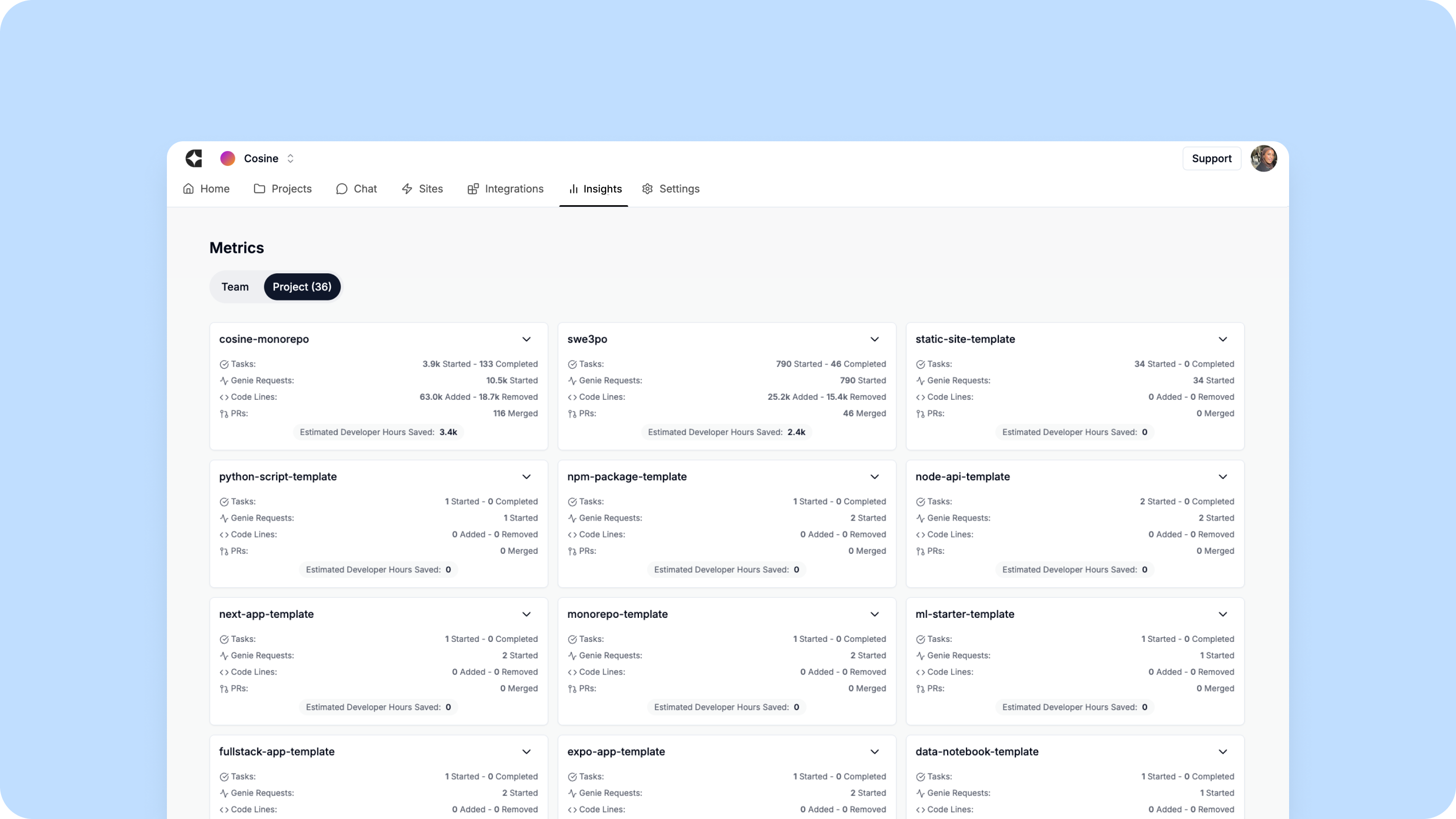Click the Genie Requests waveform icon on swe3po

(x=572, y=380)
